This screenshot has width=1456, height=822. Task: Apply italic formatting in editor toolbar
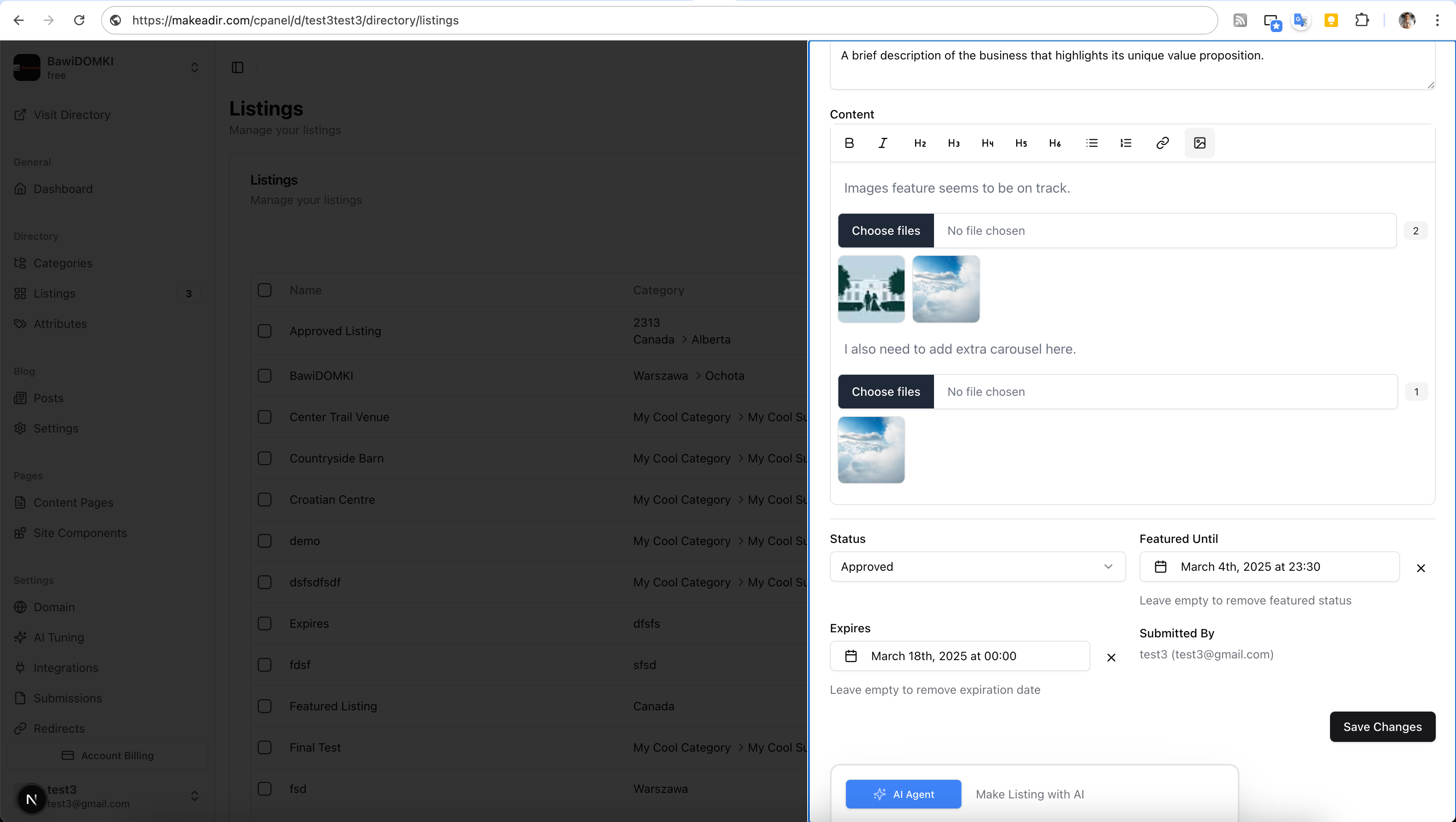(882, 142)
